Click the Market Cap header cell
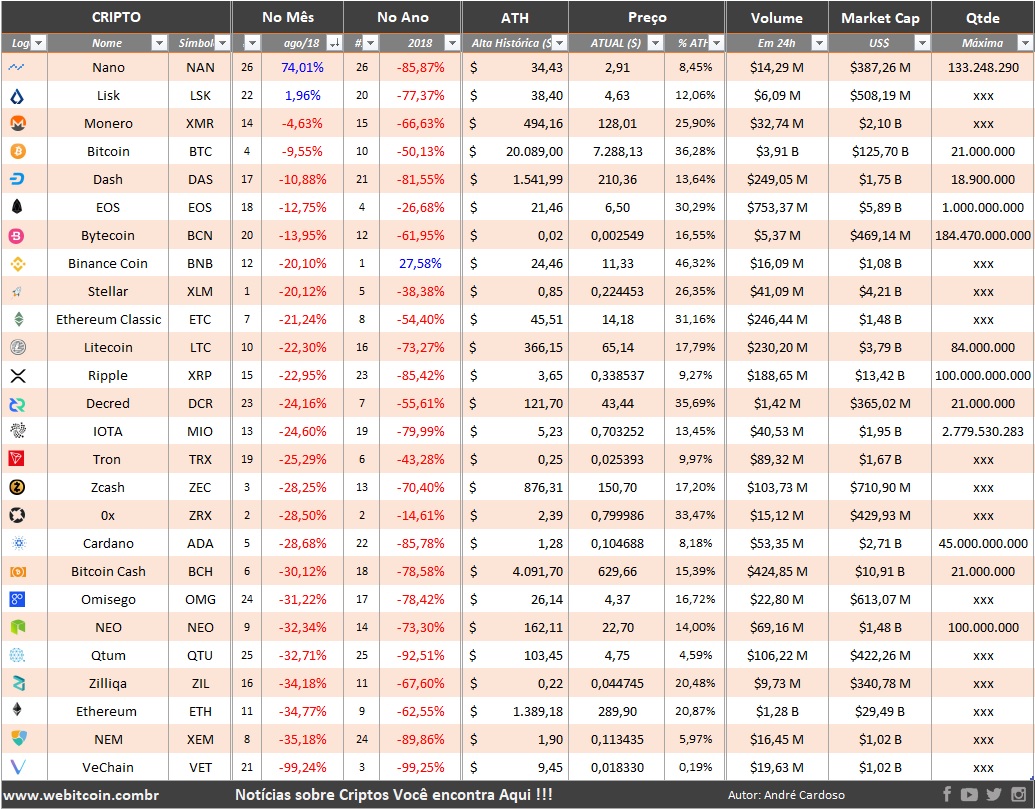 coord(880,18)
